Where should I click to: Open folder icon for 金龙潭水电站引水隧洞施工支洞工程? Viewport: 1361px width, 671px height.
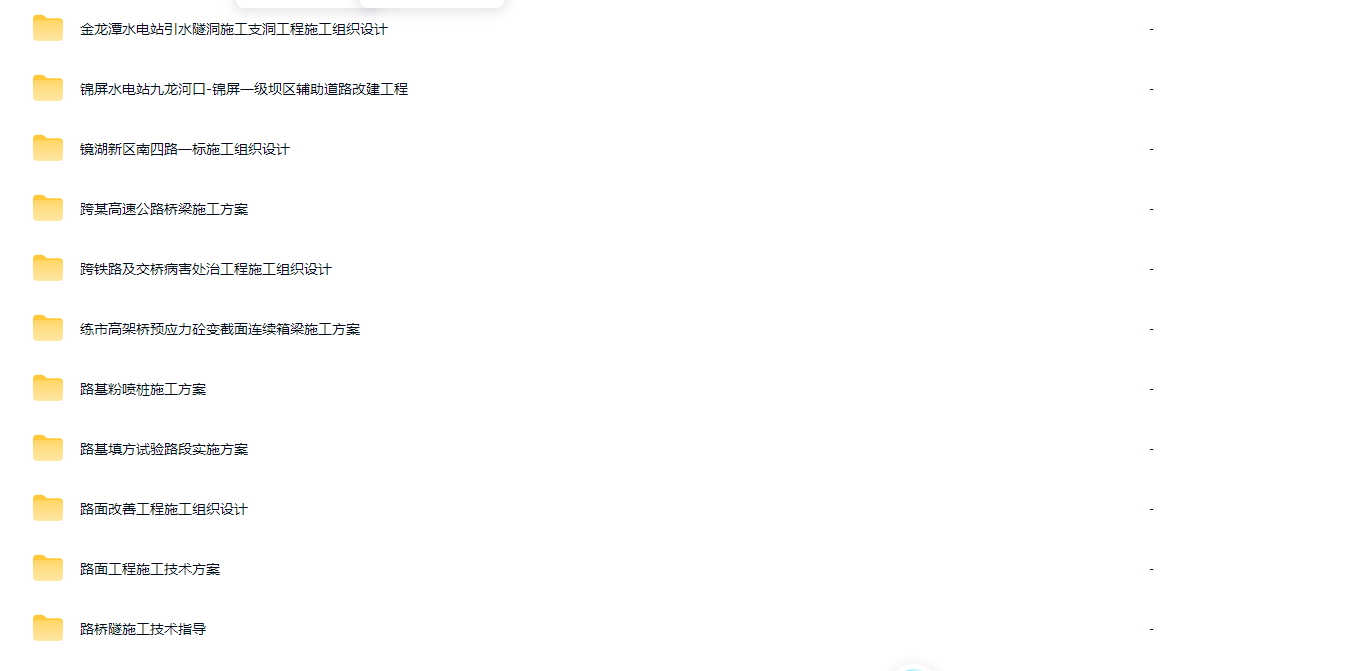[x=48, y=29]
